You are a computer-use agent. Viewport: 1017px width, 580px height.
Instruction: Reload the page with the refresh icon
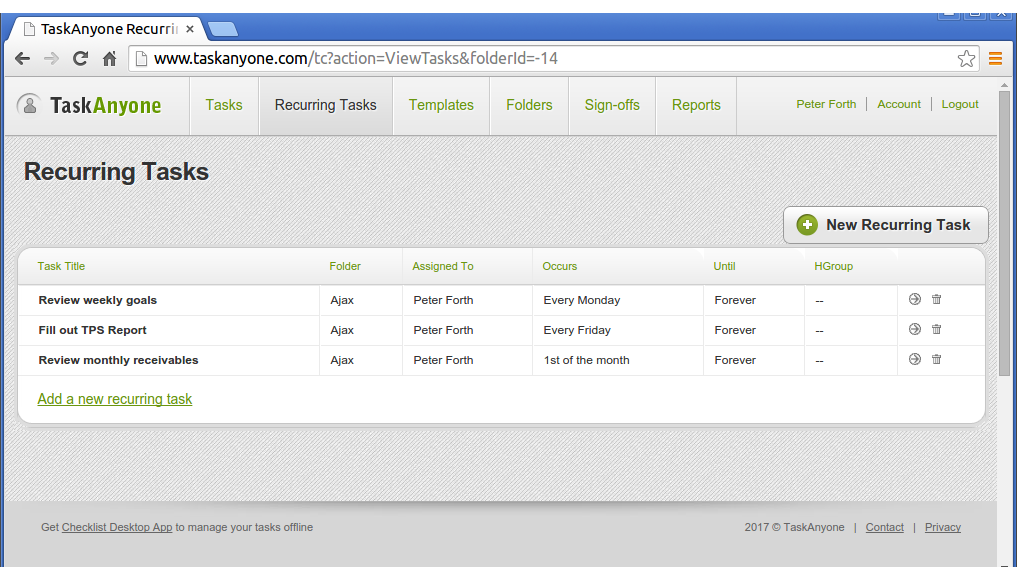[80, 59]
